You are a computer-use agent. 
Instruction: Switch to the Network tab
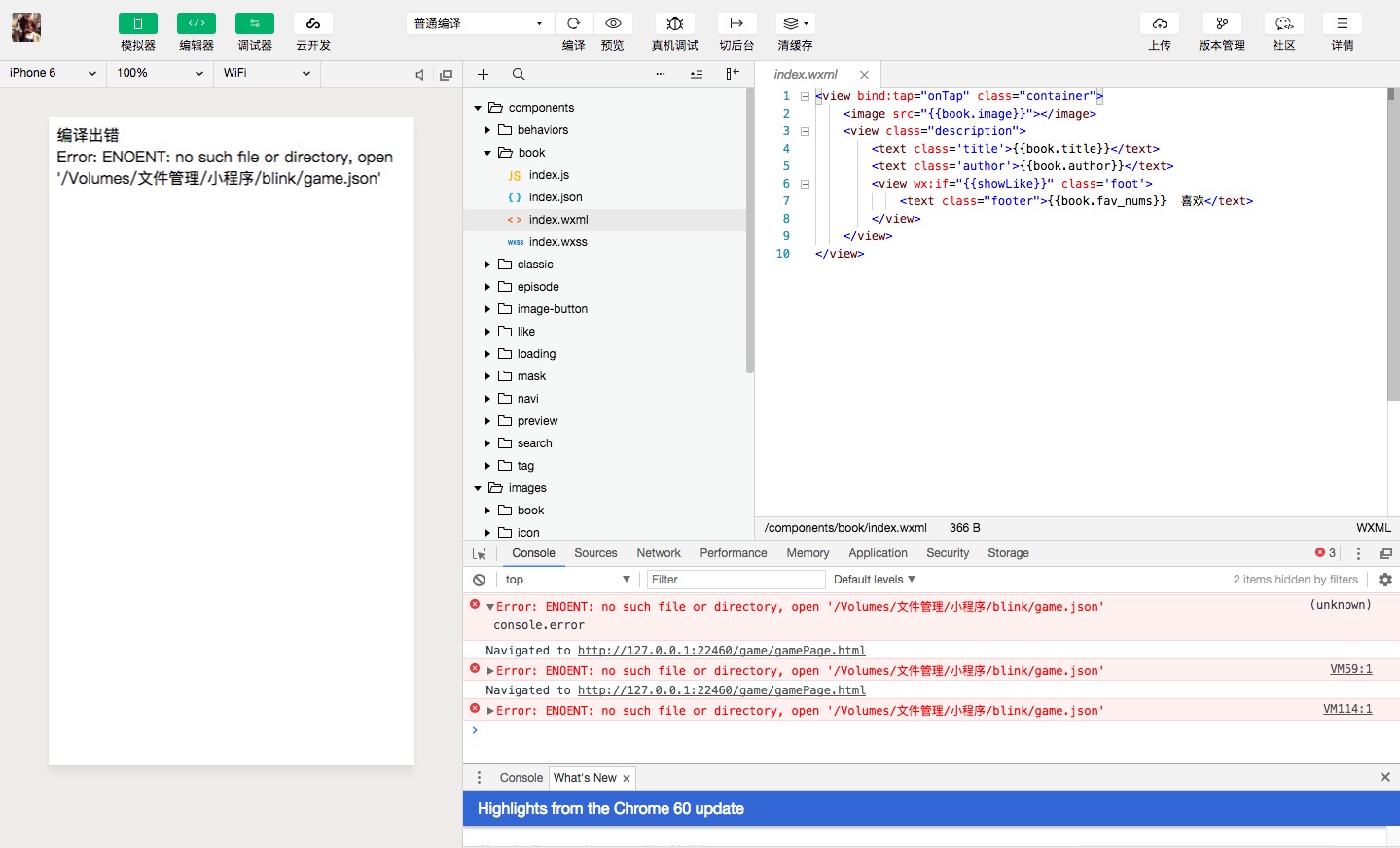pos(659,553)
